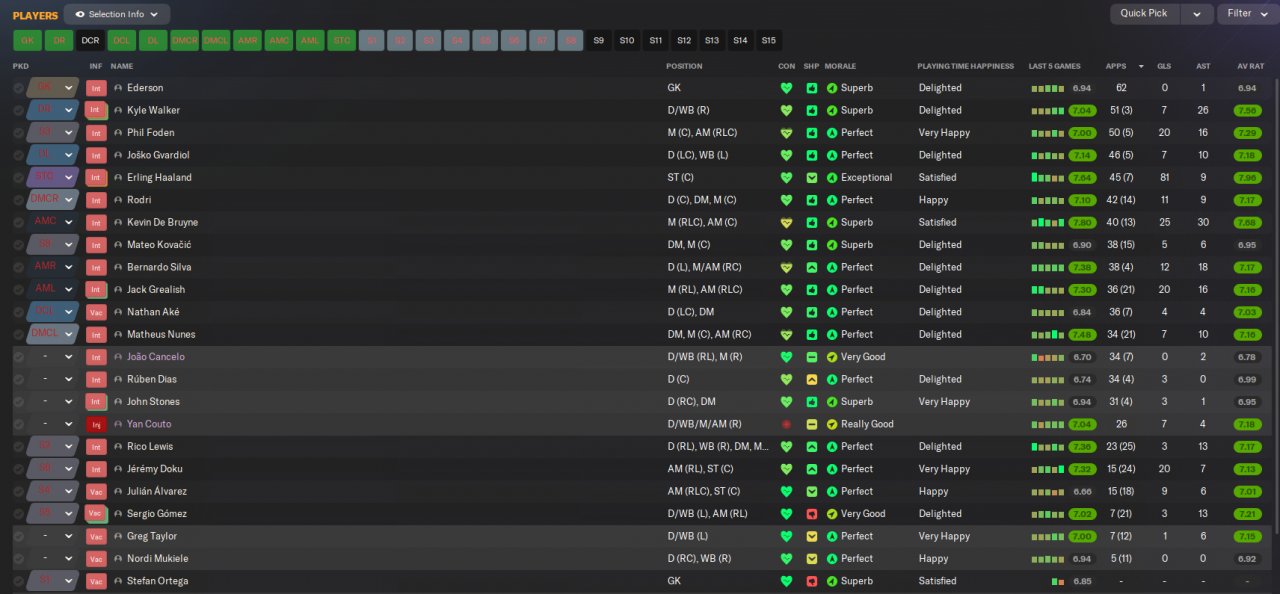Toggle the picked checkmark for John Stones
Screen dimensions: 1280x594
[x=19, y=402]
